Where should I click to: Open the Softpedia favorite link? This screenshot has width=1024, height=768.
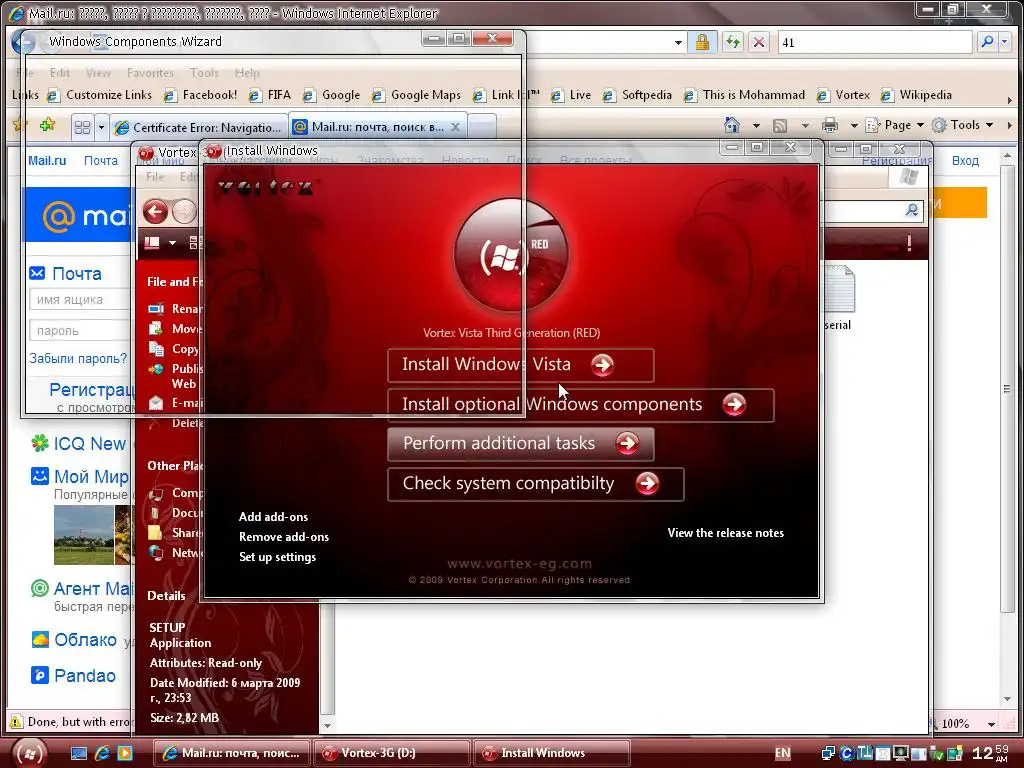[x=637, y=95]
